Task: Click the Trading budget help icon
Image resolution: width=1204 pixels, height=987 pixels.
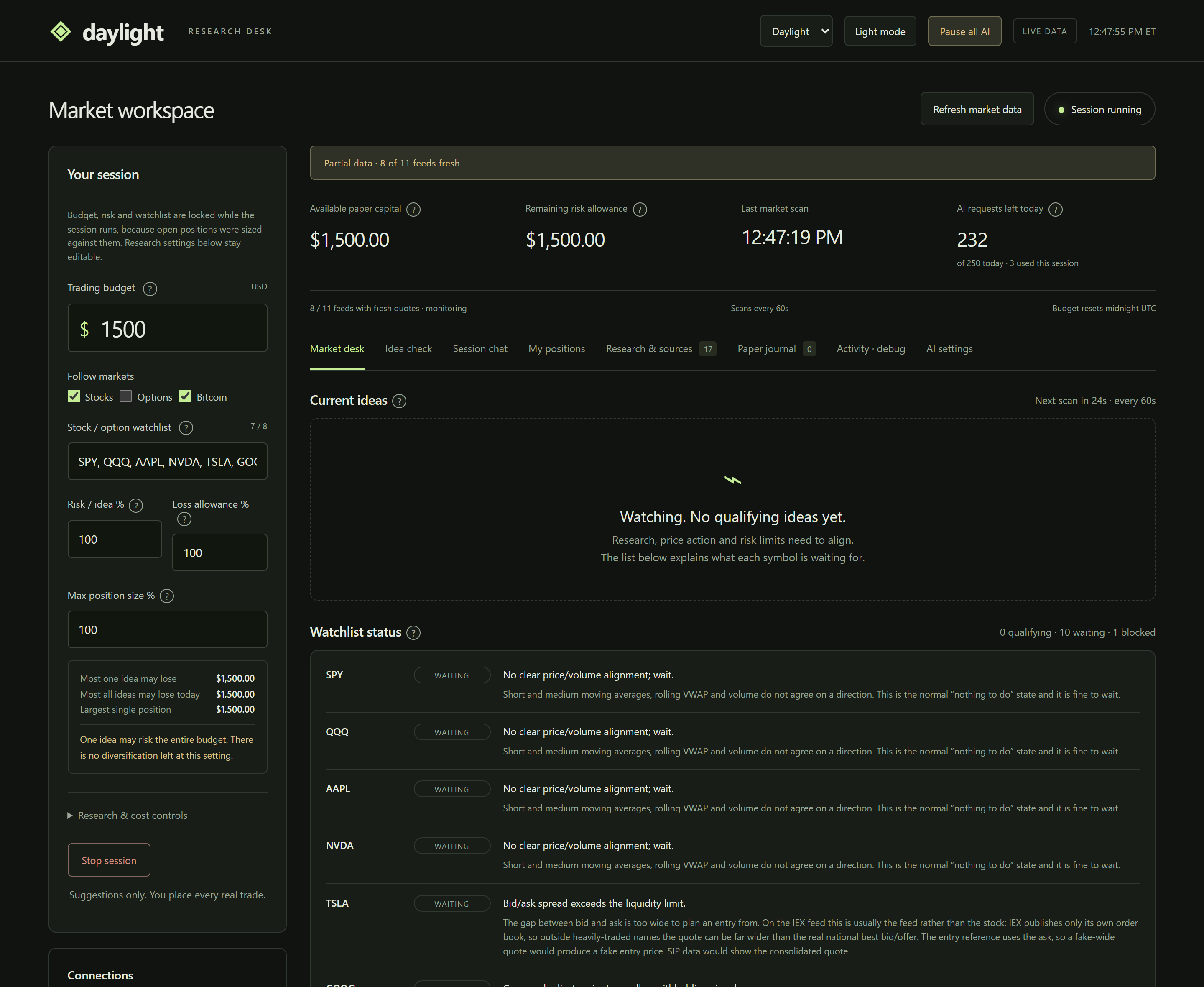Action: pyautogui.click(x=150, y=289)
